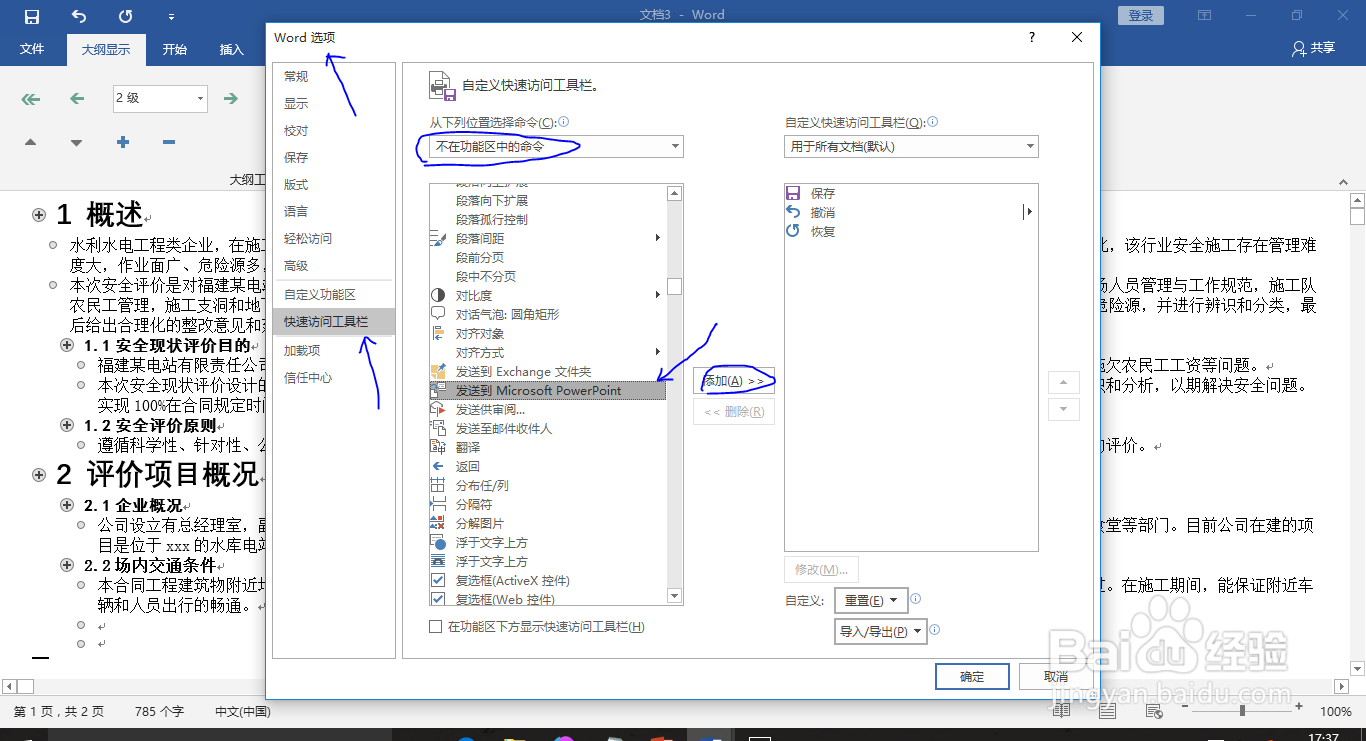Screen dimensions: 1366x741
Task: Select the 分解图片 command in the list
Action: coord(547,523)
